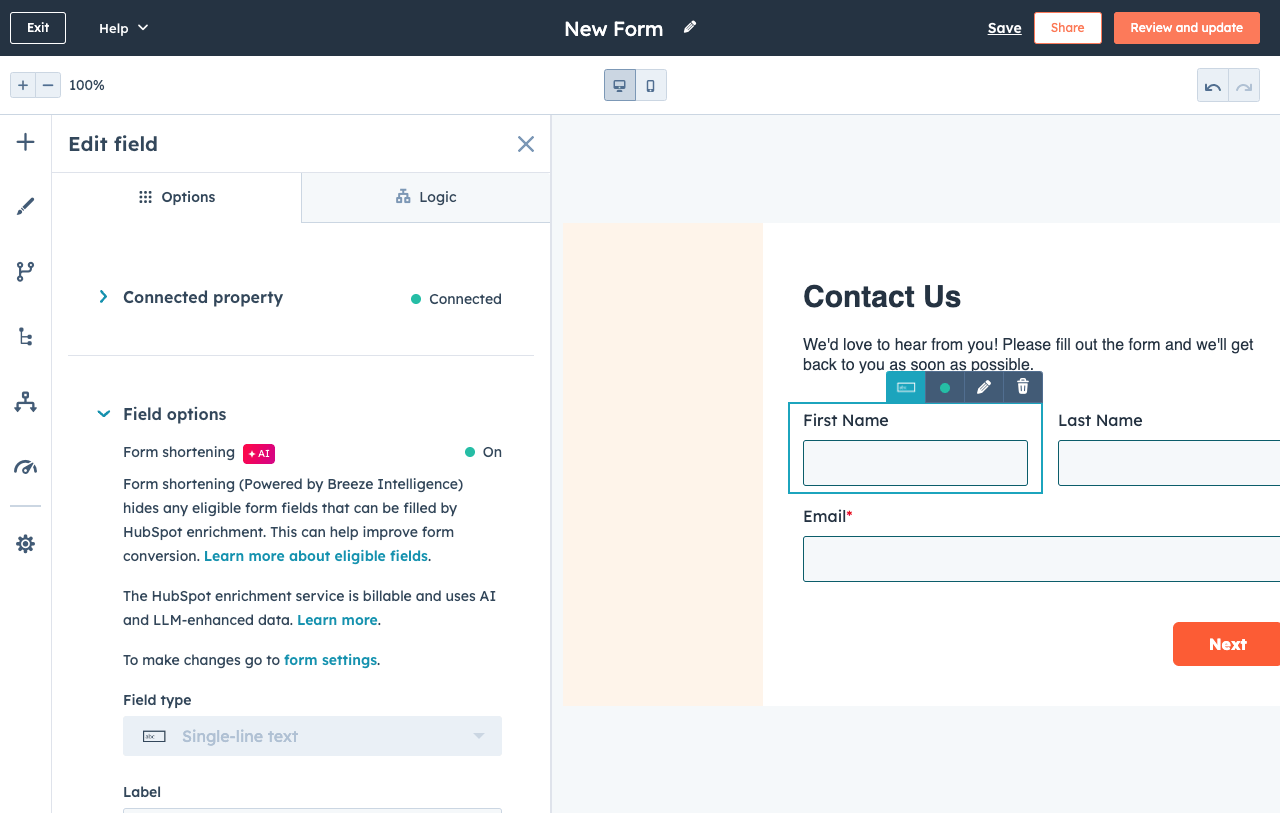Select the desktop preview toggle
Image resolution: width=1280 pixels, height=813 pixels.
click(619, 85)
